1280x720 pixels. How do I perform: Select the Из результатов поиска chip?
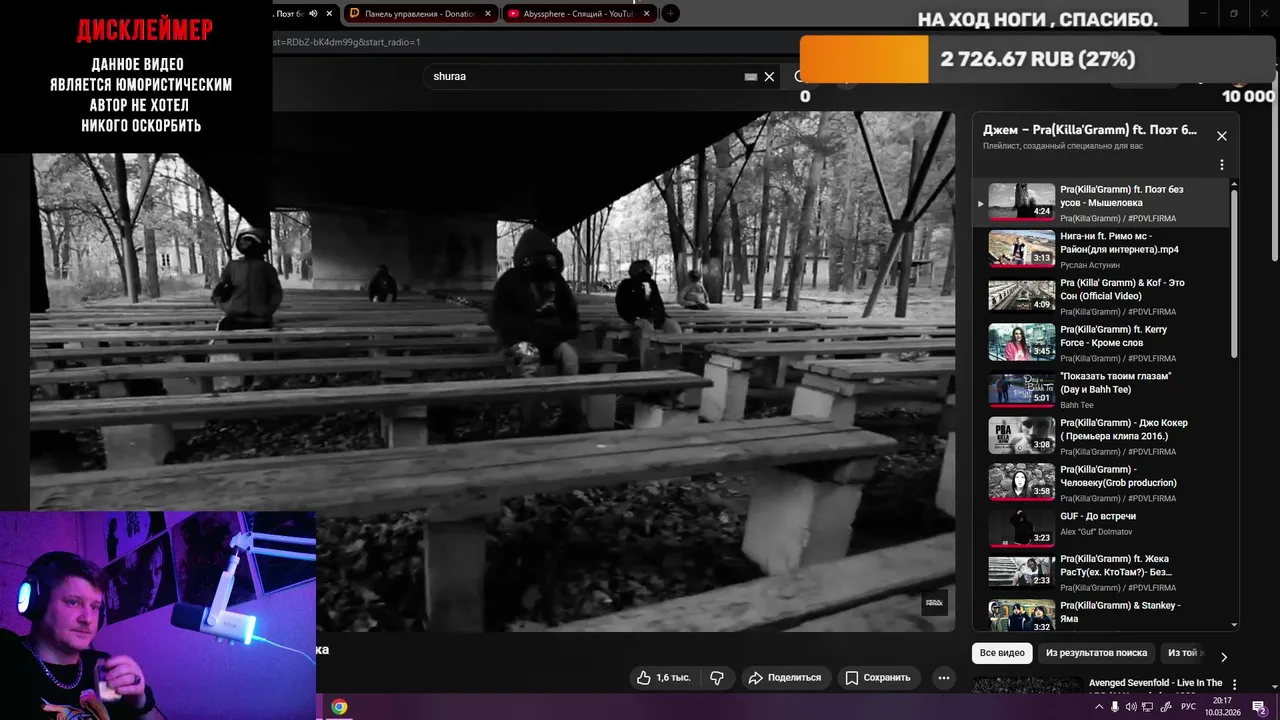1096,653
